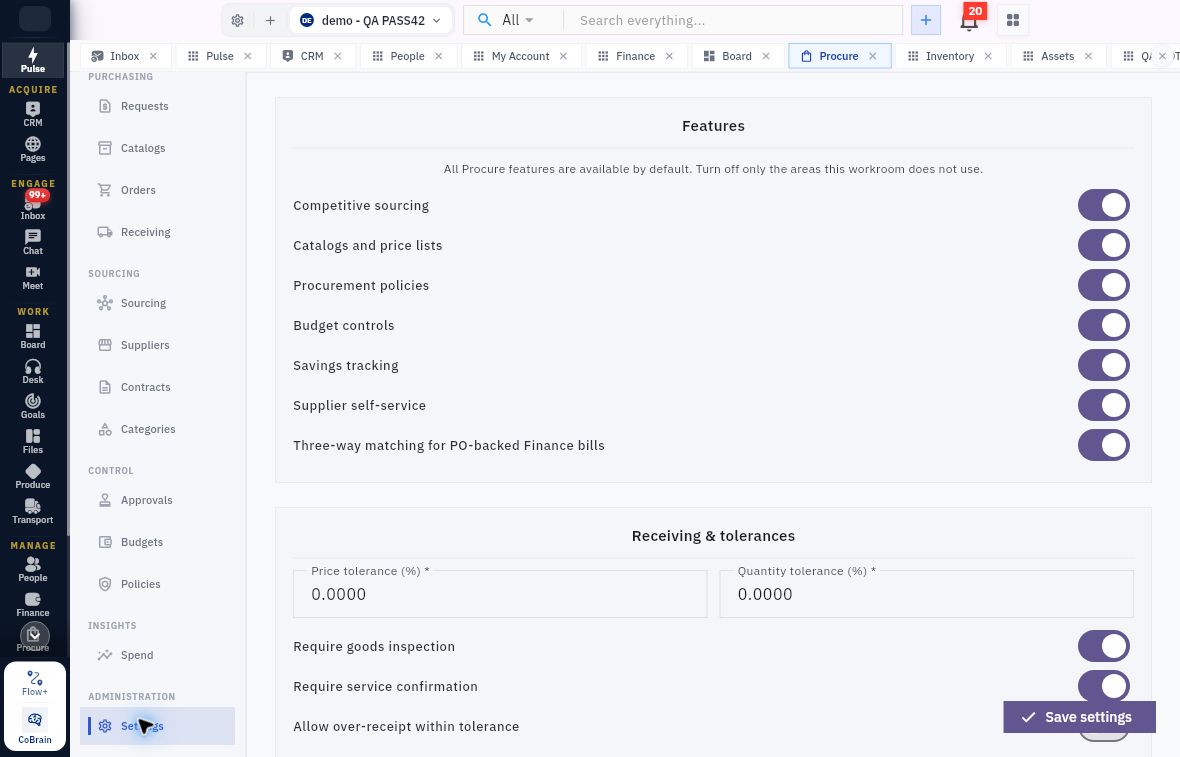
Task: Close the CRM tab
Action: [338, 56]
